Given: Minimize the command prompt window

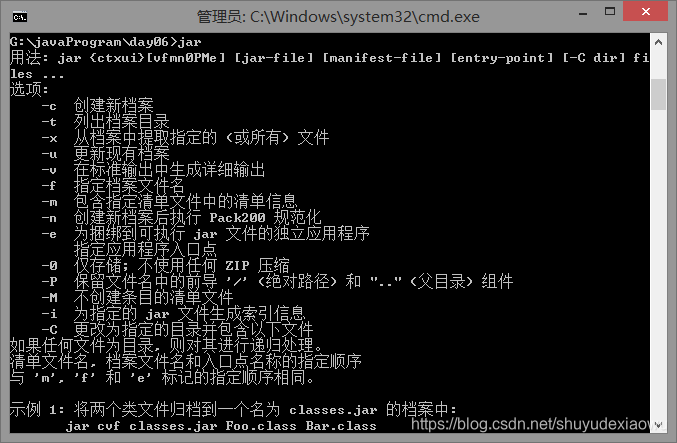Looking at the screenshot, I should point(583,13).
